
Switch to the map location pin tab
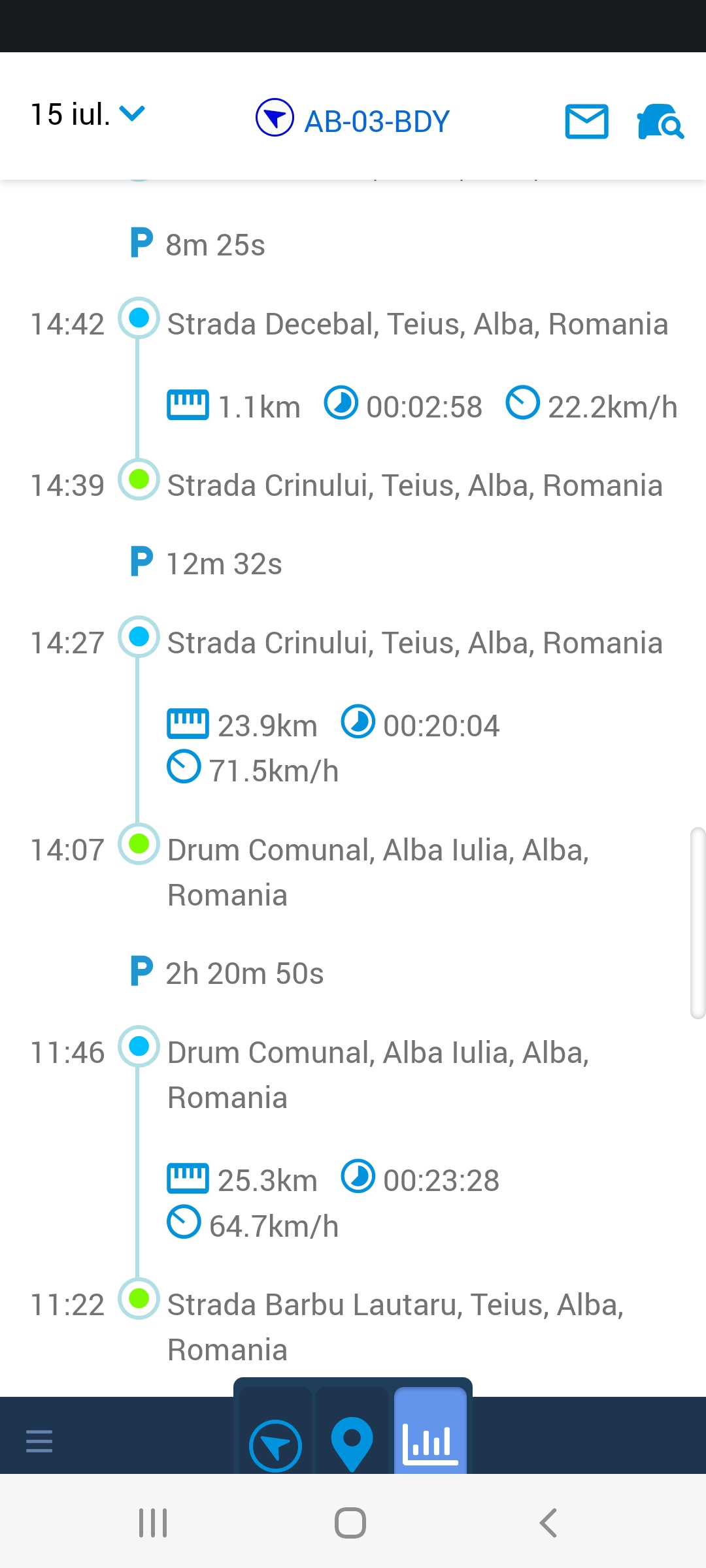click(352, 1443)
